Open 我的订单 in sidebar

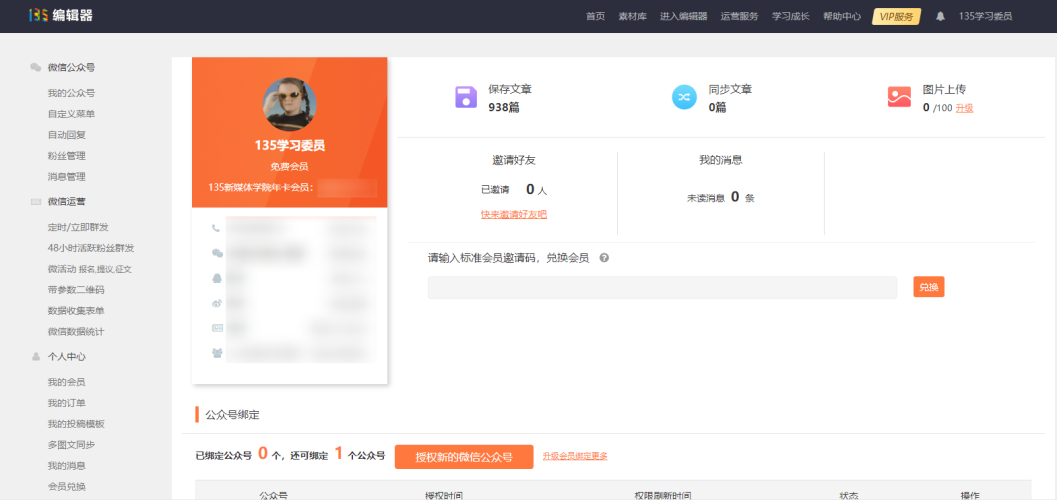67,403
